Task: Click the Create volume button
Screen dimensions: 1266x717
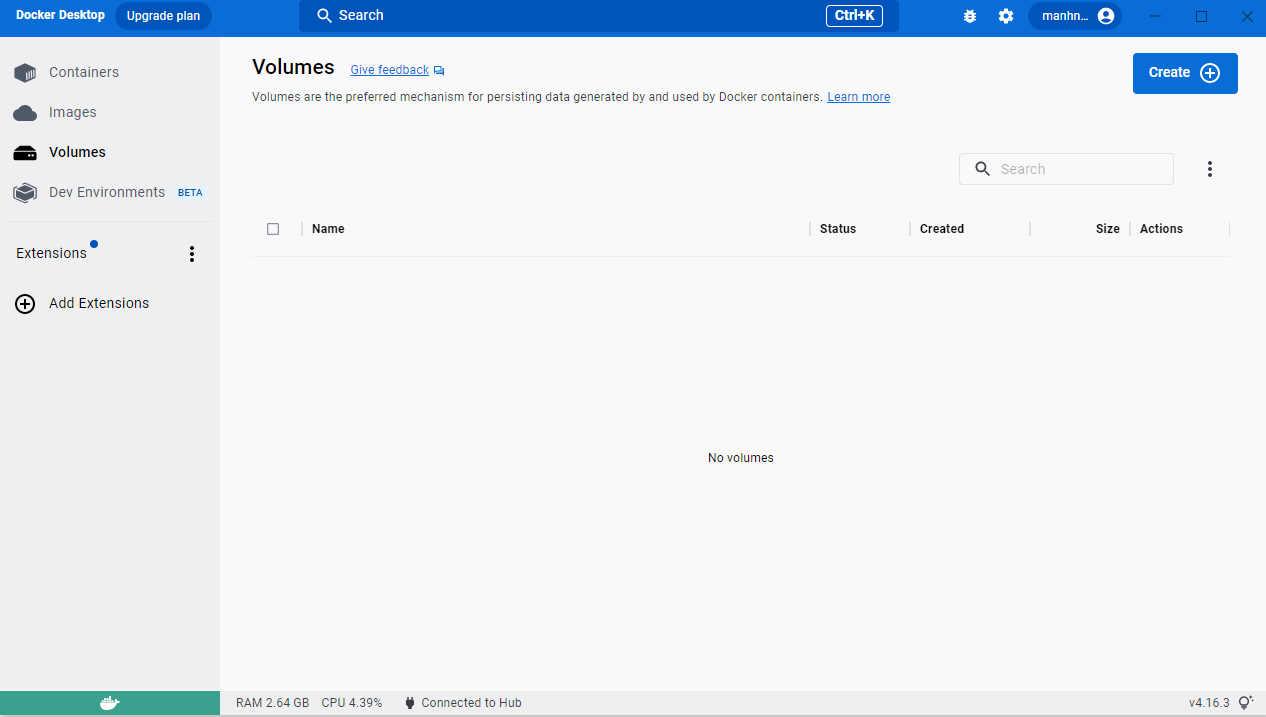Action: (x=1185, y=73)
